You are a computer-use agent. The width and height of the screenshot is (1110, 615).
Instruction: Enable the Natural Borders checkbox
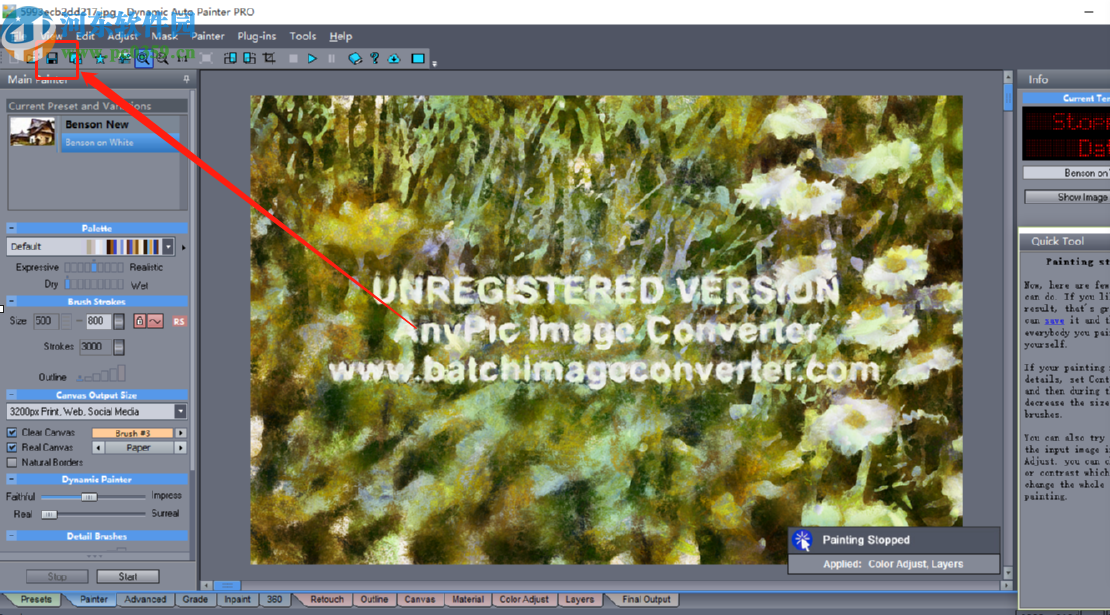click(12, 462)
